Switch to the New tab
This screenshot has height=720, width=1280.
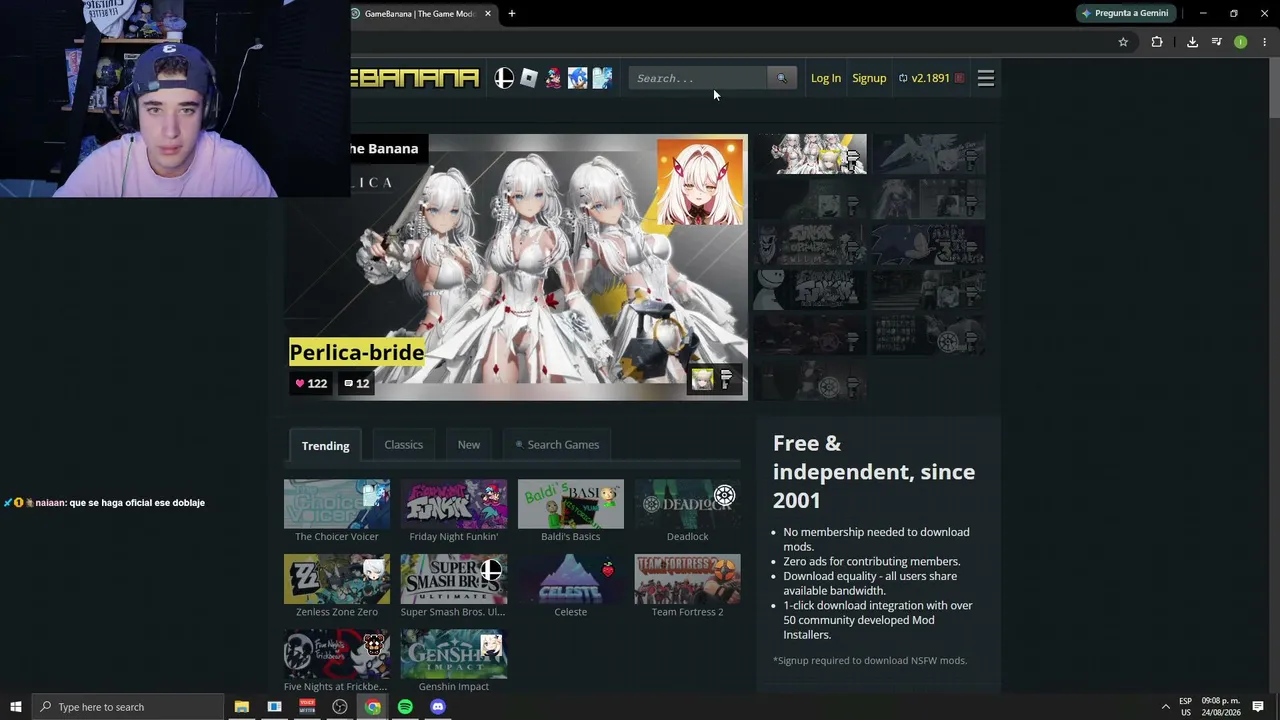469,445
